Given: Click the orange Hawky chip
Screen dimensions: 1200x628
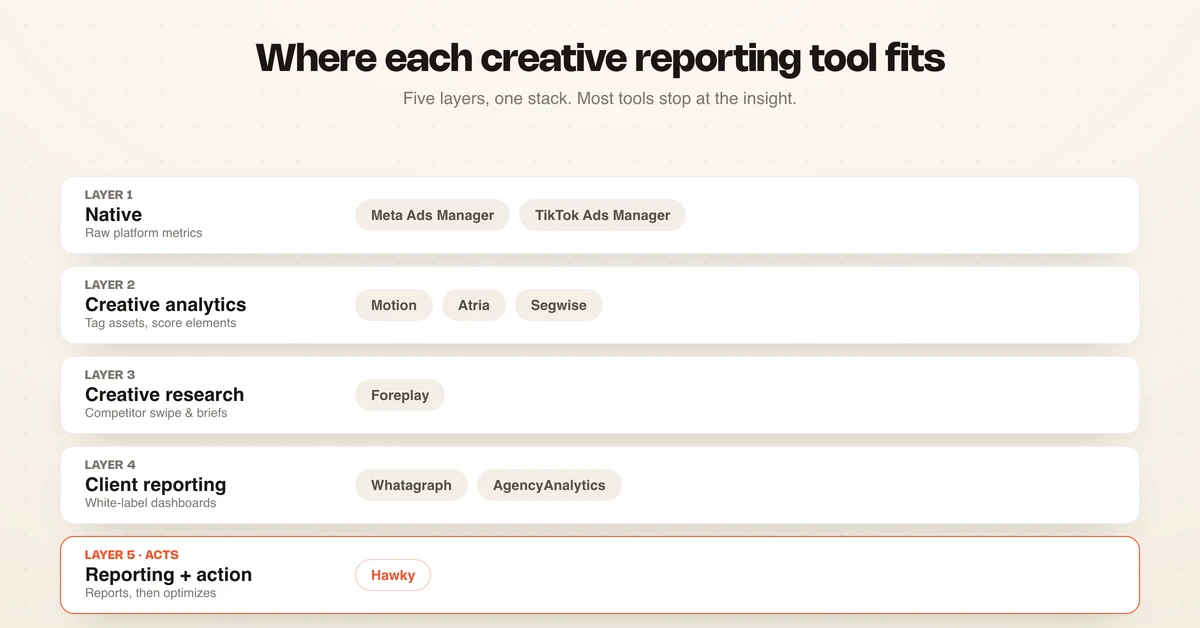Looking at the screenshot, I should 393,575.
